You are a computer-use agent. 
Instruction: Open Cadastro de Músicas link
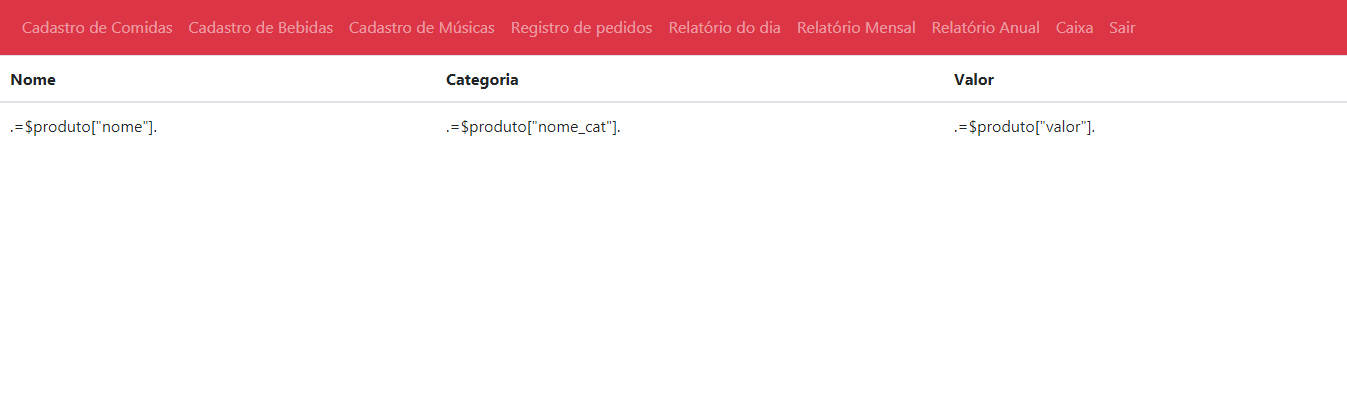[x=422, y=28]
